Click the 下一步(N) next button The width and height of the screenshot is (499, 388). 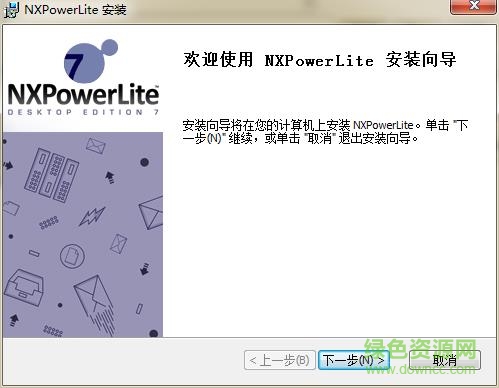point(354,360)
